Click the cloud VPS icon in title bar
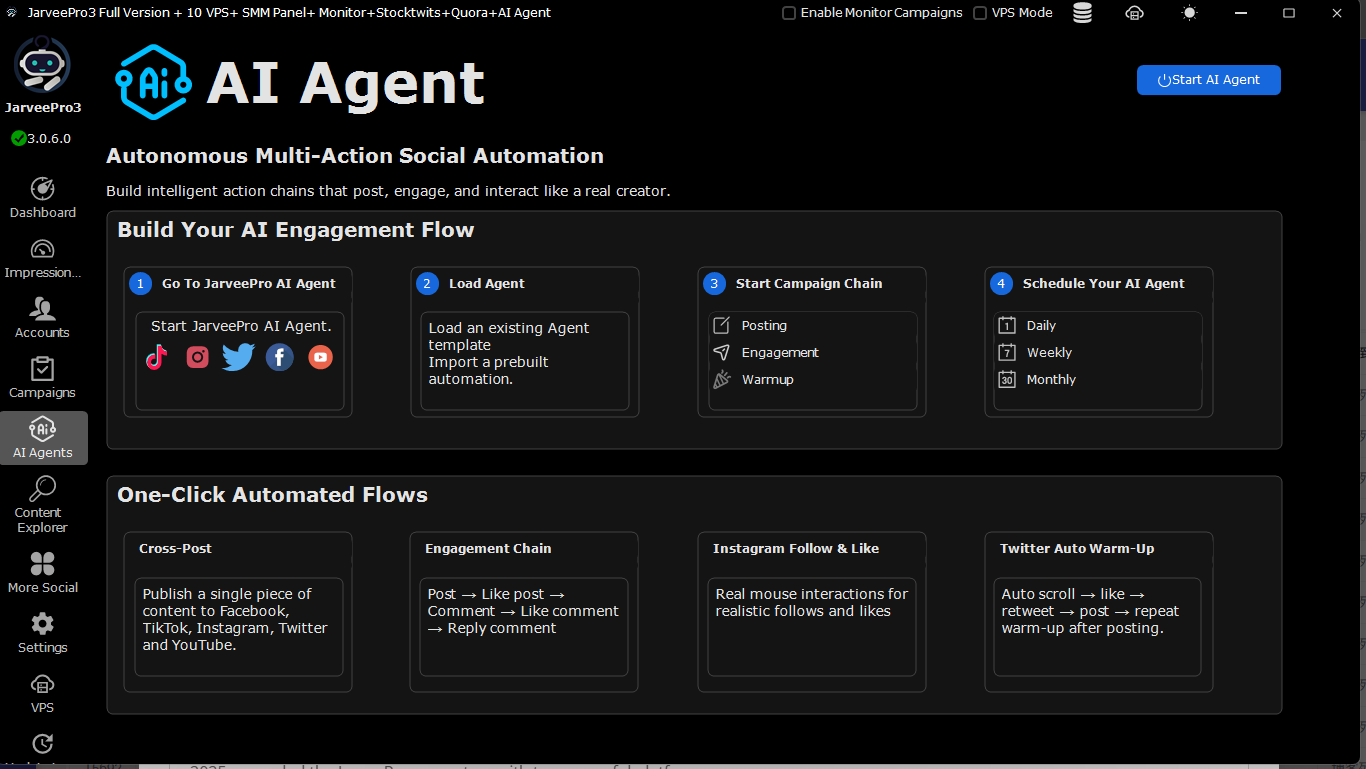This screenshot has width=1366, height=769. (1134, 13)
